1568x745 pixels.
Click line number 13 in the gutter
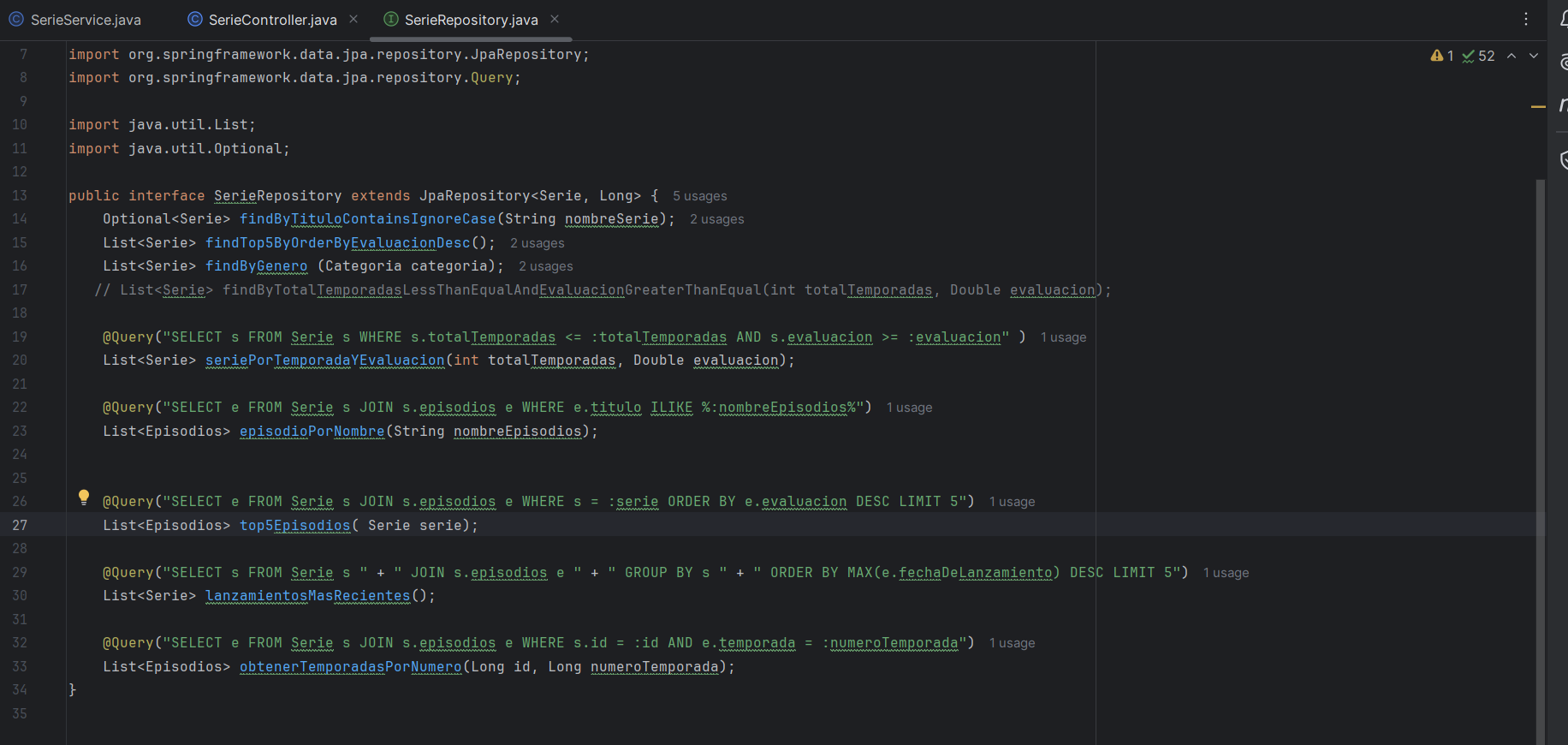click(x=20, y=195)
